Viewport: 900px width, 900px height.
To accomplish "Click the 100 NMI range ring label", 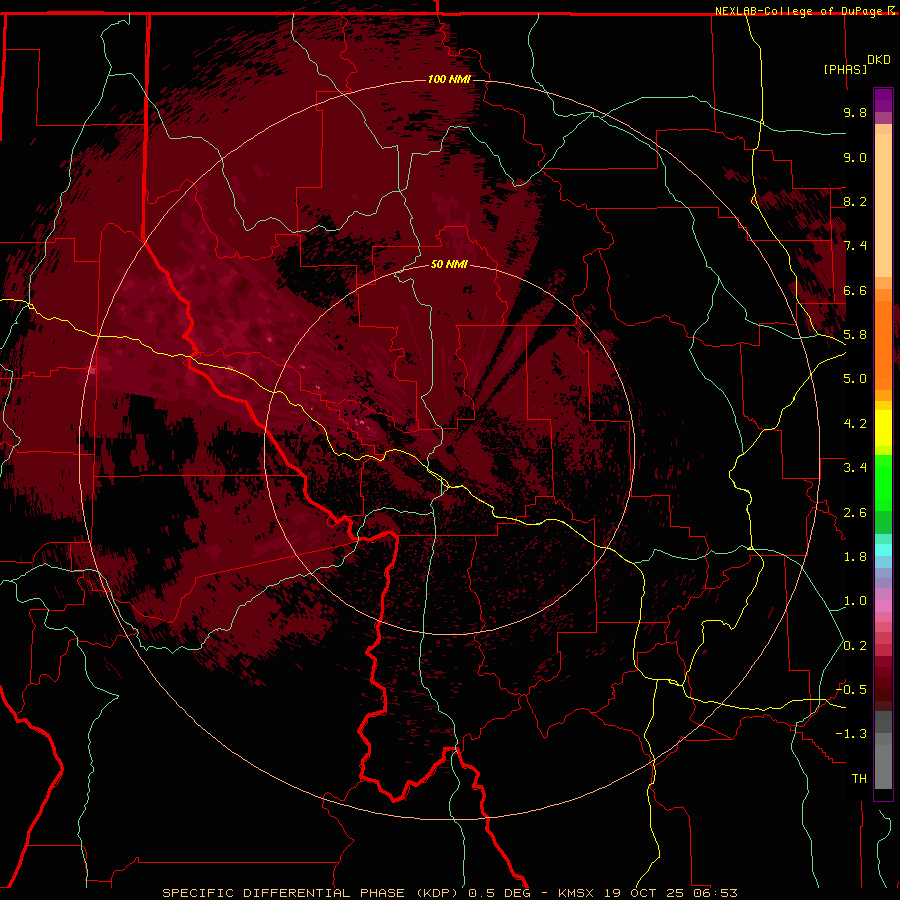I will (449, 79).
